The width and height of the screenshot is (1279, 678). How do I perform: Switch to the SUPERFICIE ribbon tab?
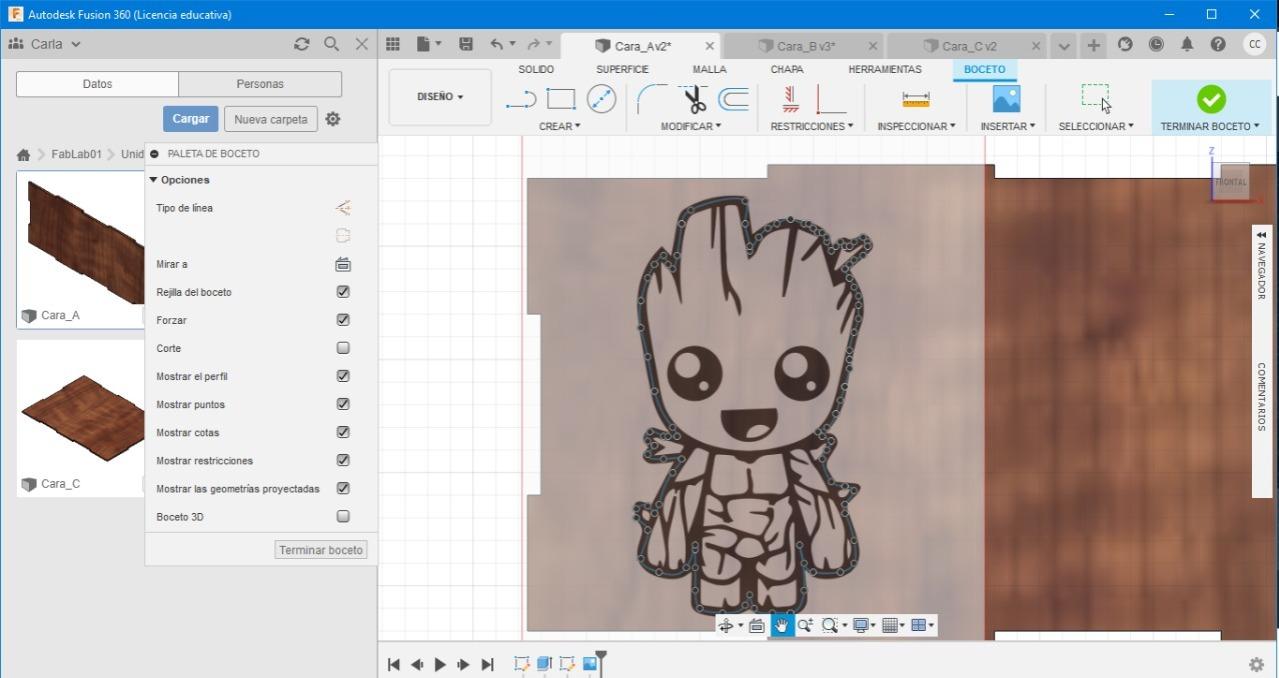click(x=622, y=69)
